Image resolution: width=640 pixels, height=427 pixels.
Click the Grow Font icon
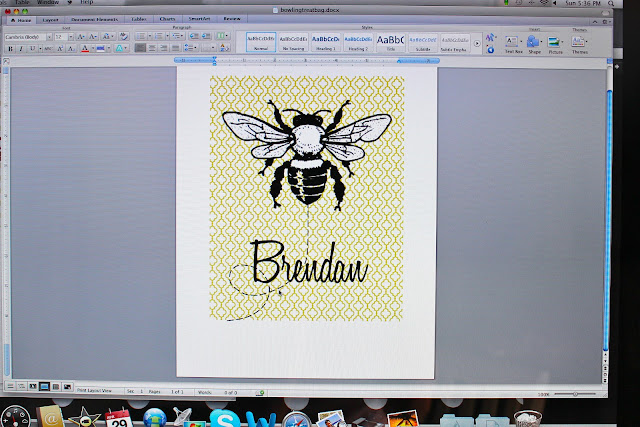[81, 37]
